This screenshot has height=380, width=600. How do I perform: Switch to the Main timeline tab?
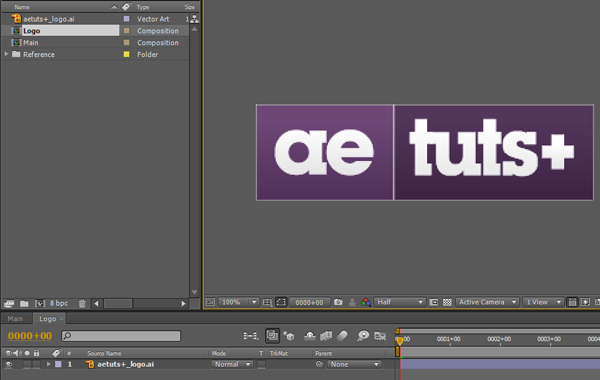point(15,318)
